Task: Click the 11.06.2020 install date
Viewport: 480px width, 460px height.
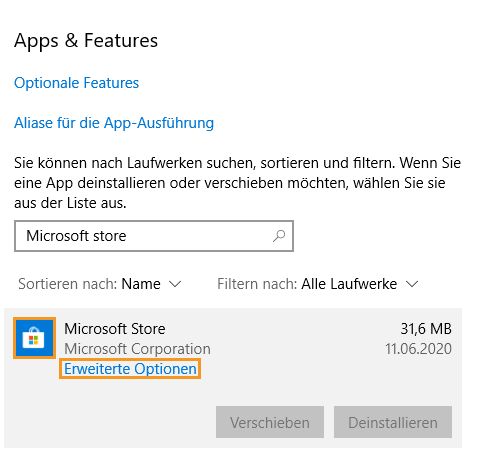Action: [418, 349]
